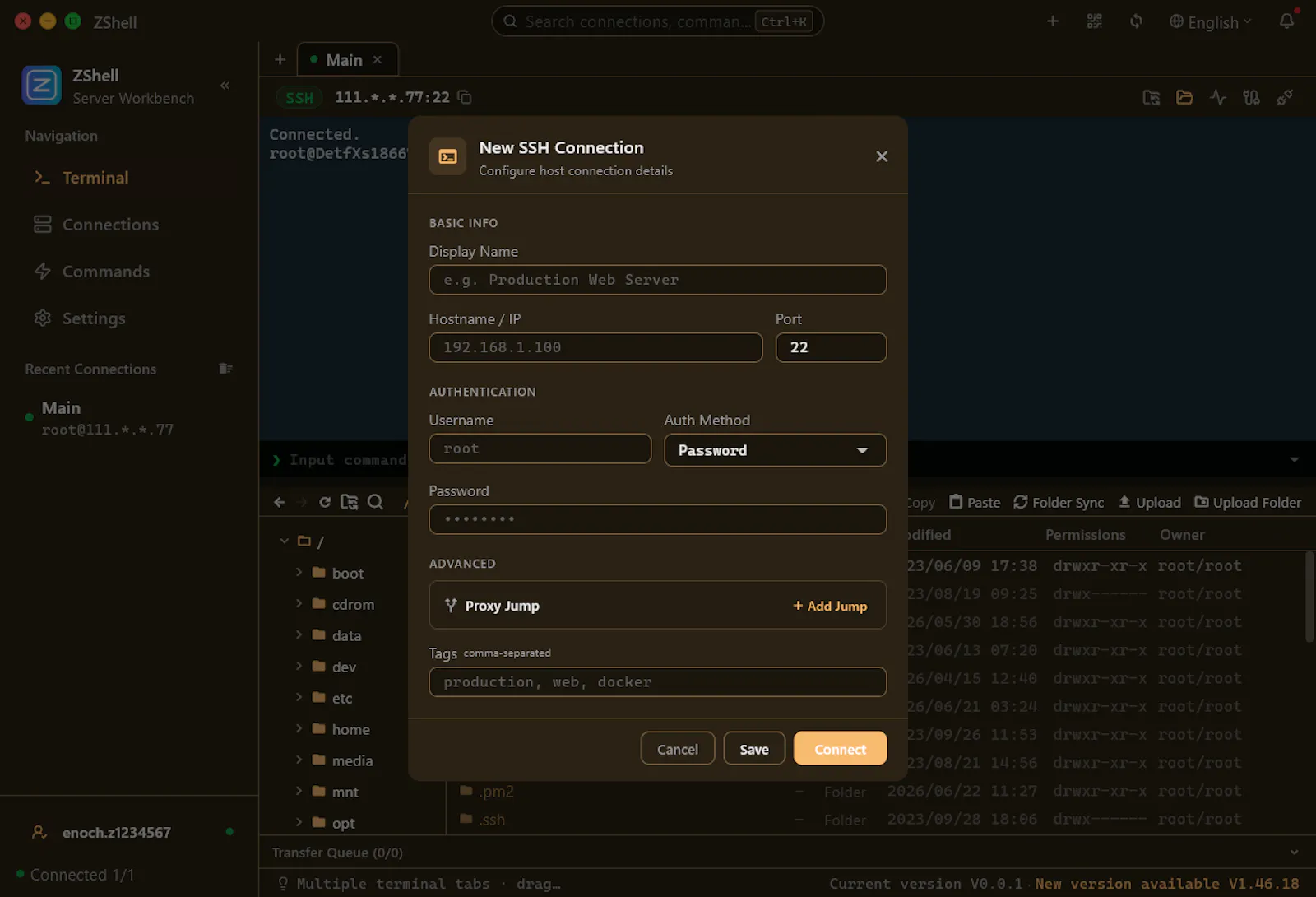Refresh the file browser
The width and height of the screenshot is (1316, 897).
325,502
